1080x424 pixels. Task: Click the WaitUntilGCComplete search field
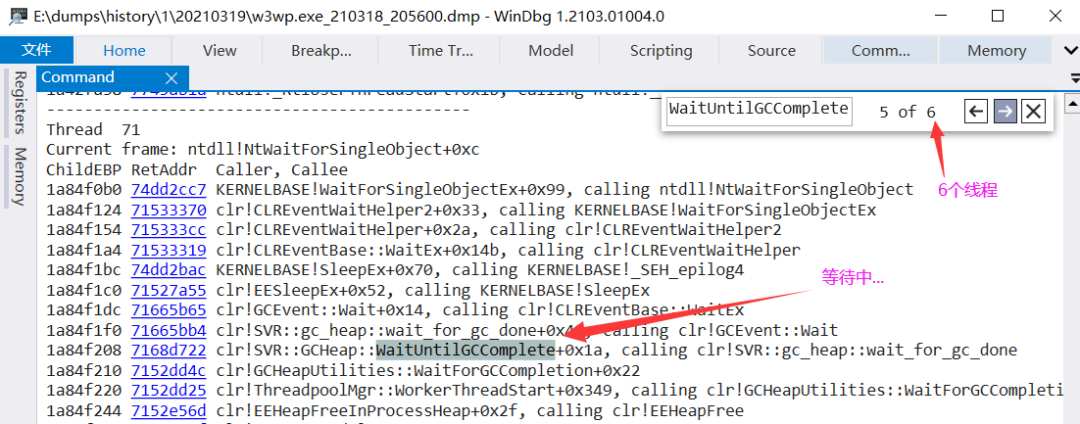tap(759, 110)
